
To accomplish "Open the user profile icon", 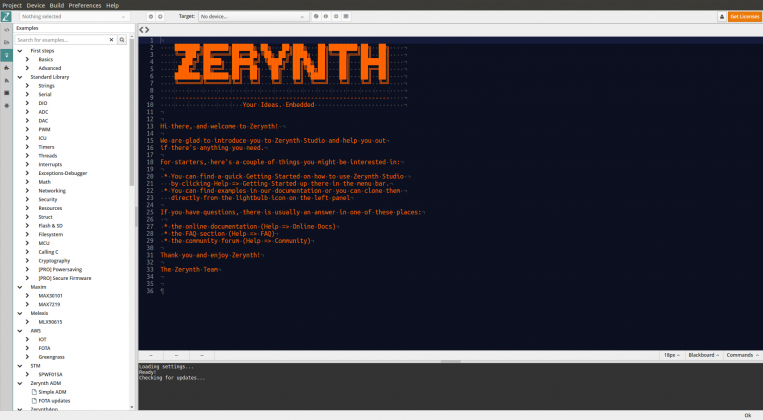I will [x=722, y=17].
